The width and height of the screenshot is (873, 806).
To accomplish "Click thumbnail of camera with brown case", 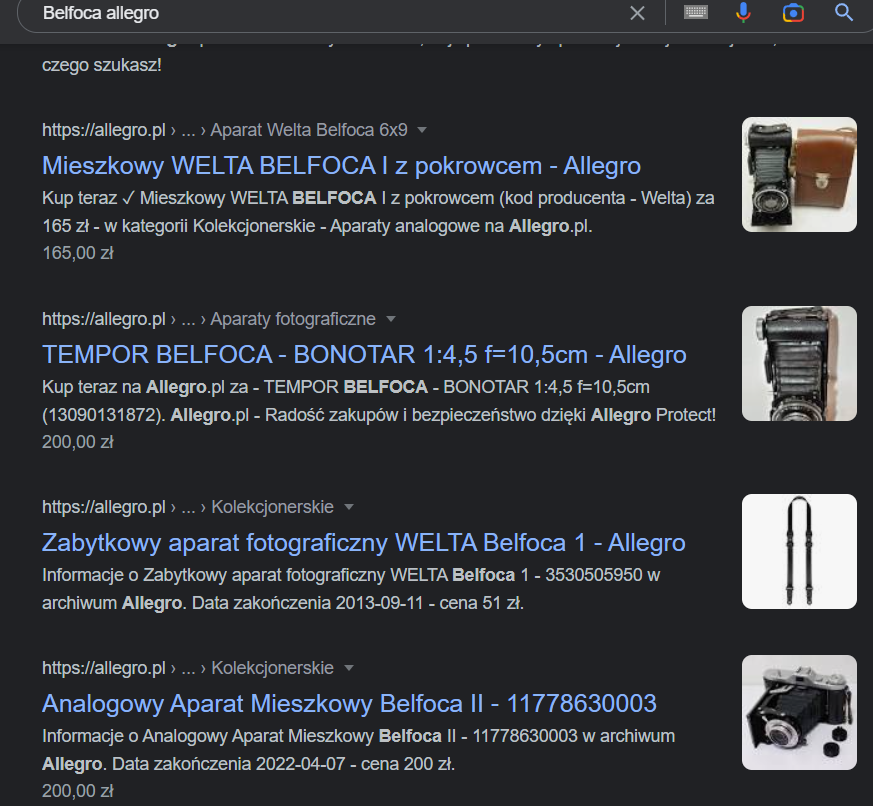I will click(x=799, y=175).
